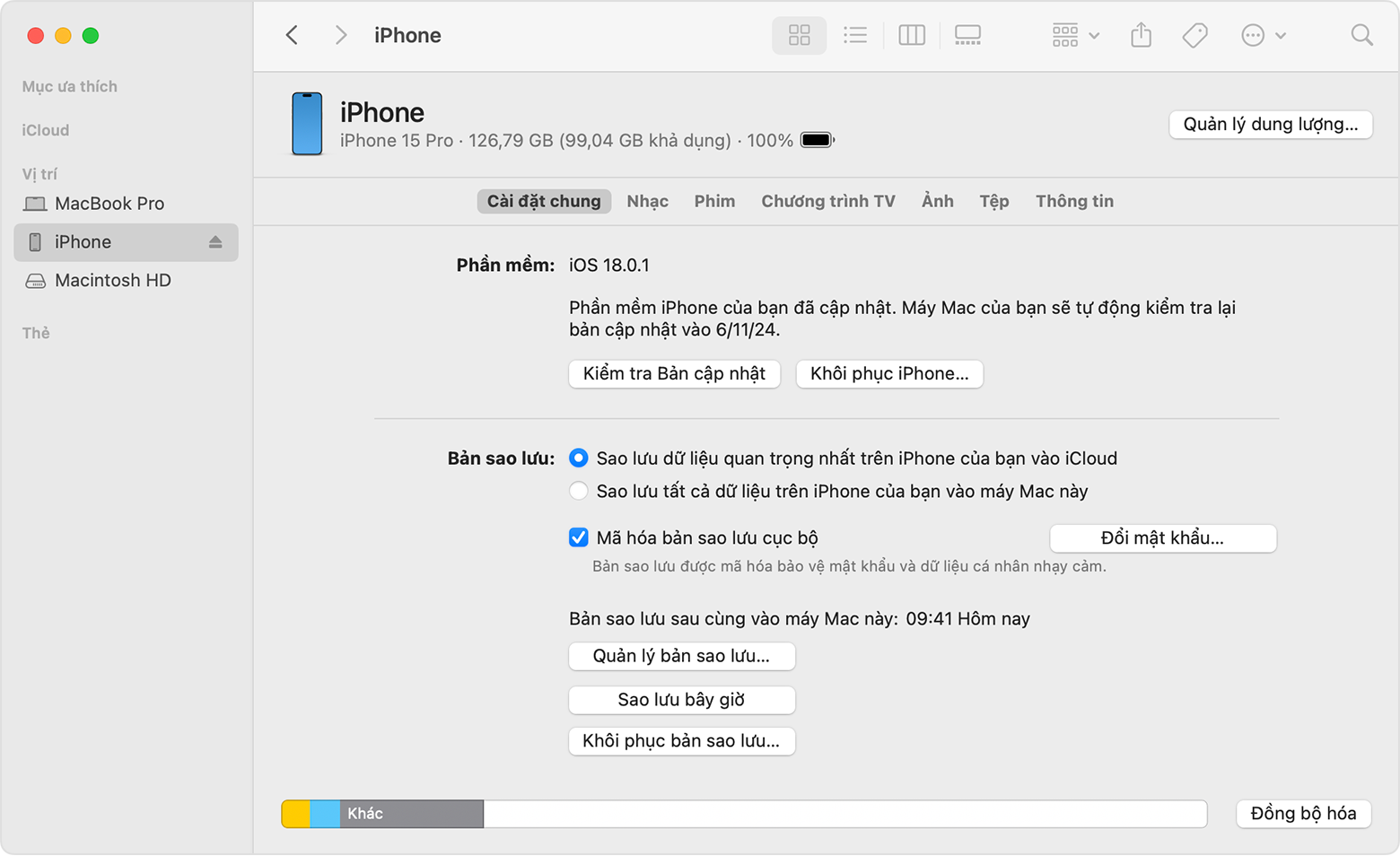1400x856 pixels.
Task: Click Sao lưu bây giờ button
Action: (x=681, y=700)
